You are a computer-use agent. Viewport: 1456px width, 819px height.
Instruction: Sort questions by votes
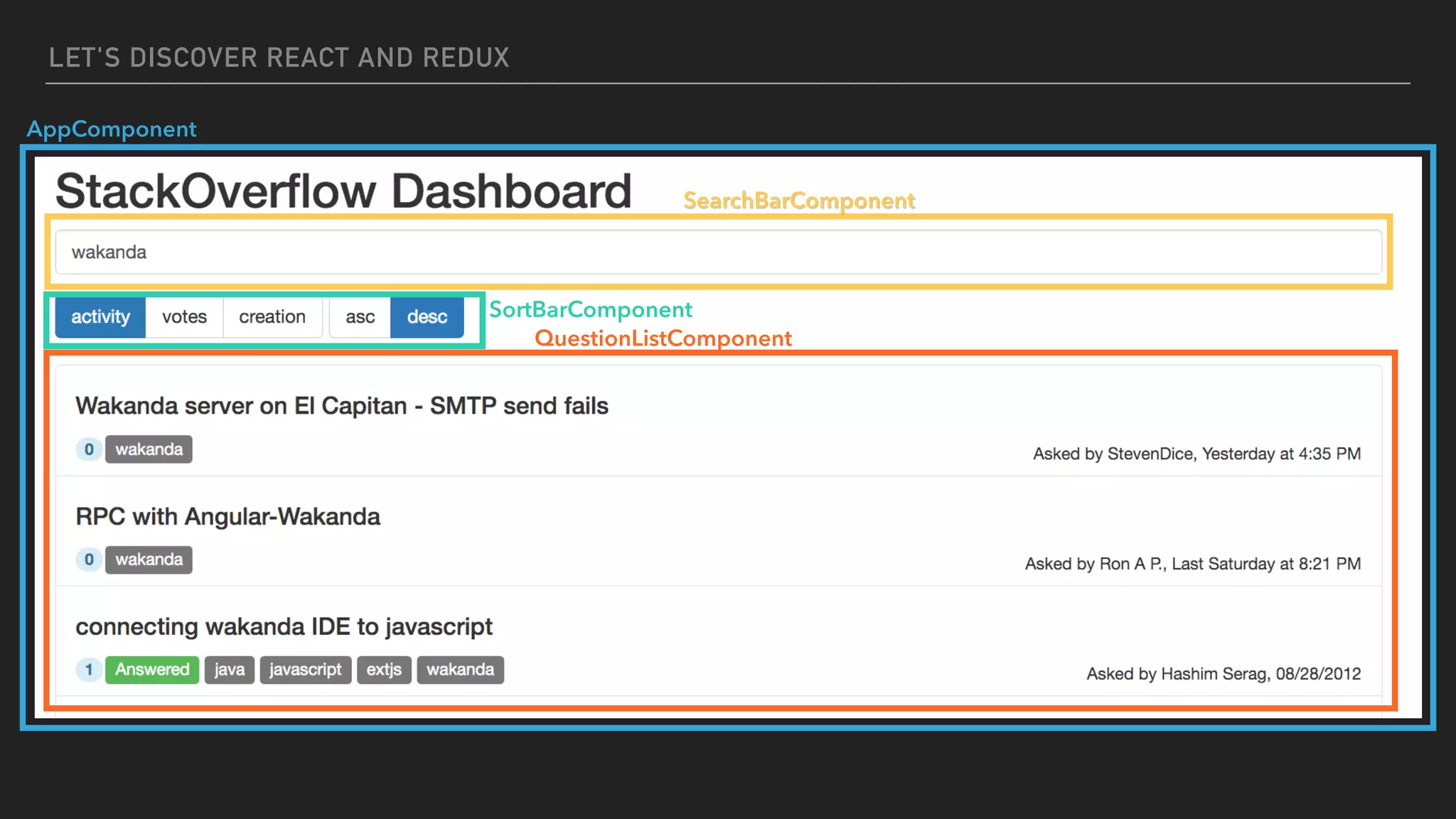pyautogui.click(x=184, y=317)
